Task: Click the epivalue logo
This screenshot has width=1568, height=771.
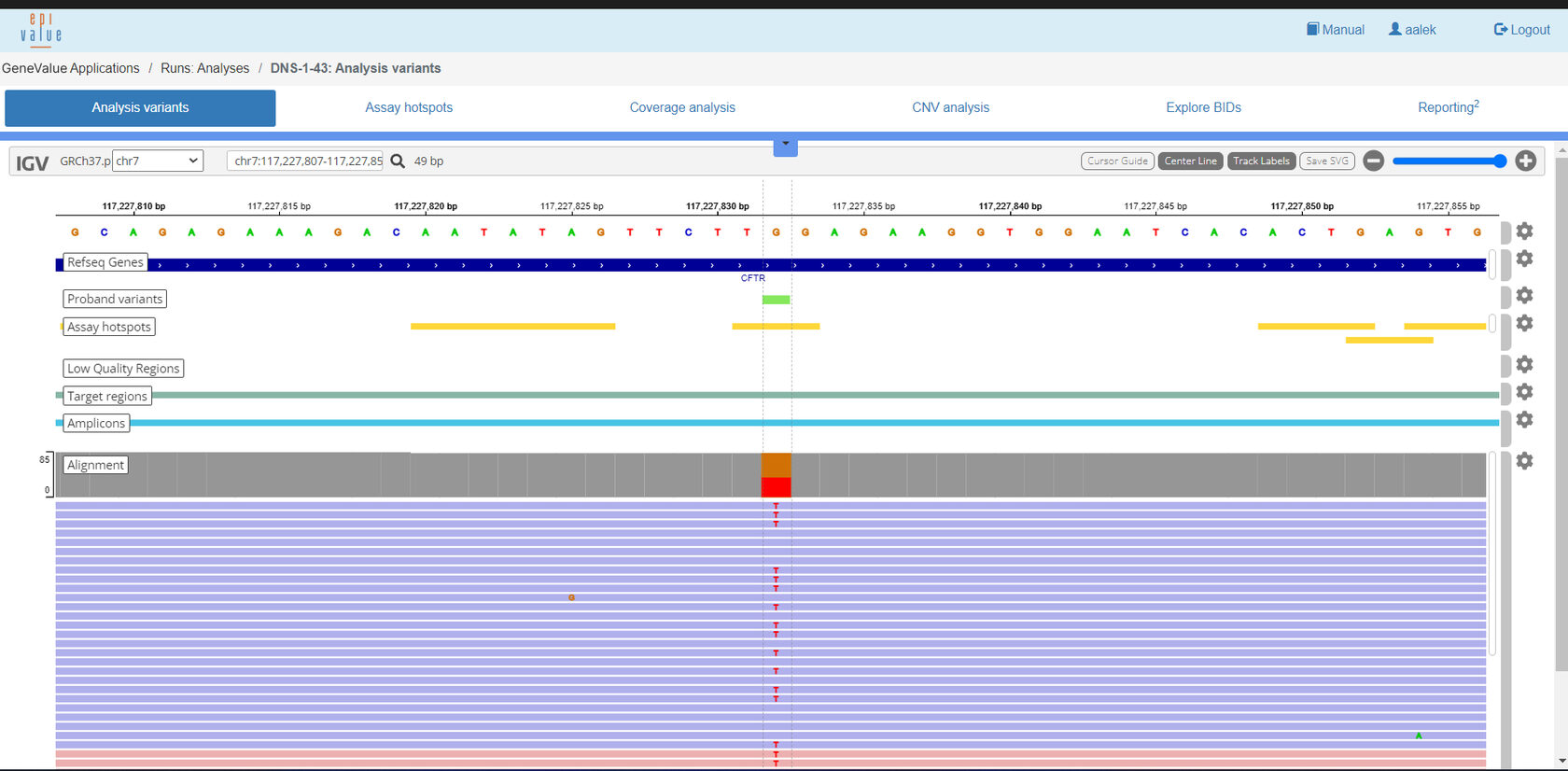Action: (x=41, y=30)
